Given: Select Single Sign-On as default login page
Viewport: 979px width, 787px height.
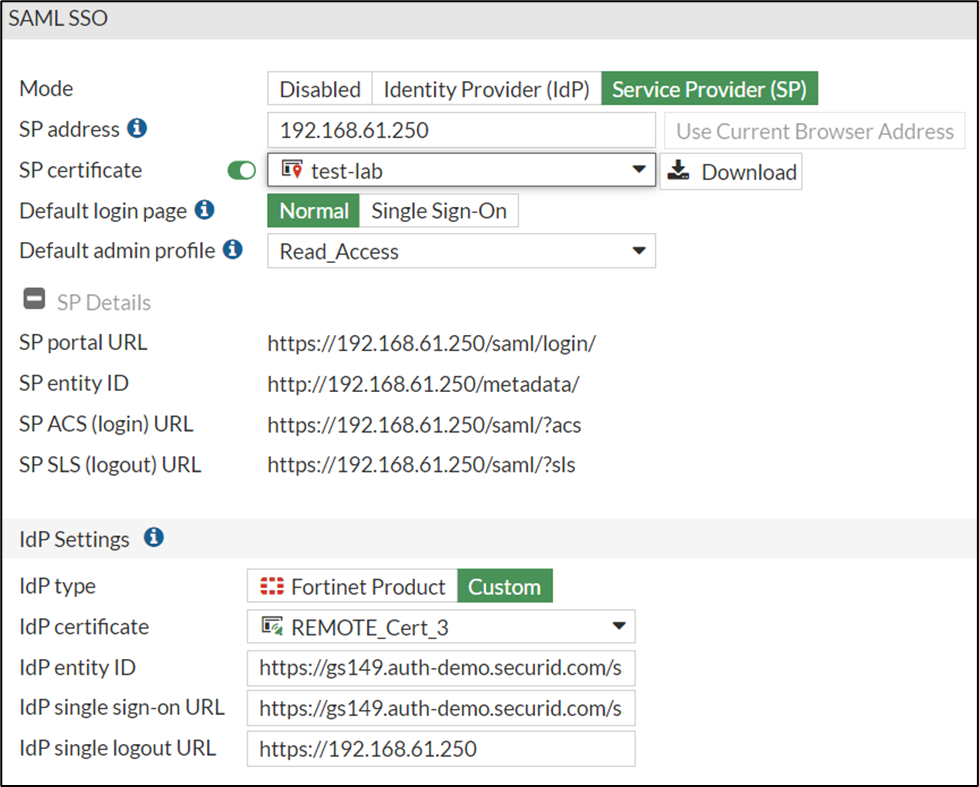Looking at the screenshot, I should [439, 211].
